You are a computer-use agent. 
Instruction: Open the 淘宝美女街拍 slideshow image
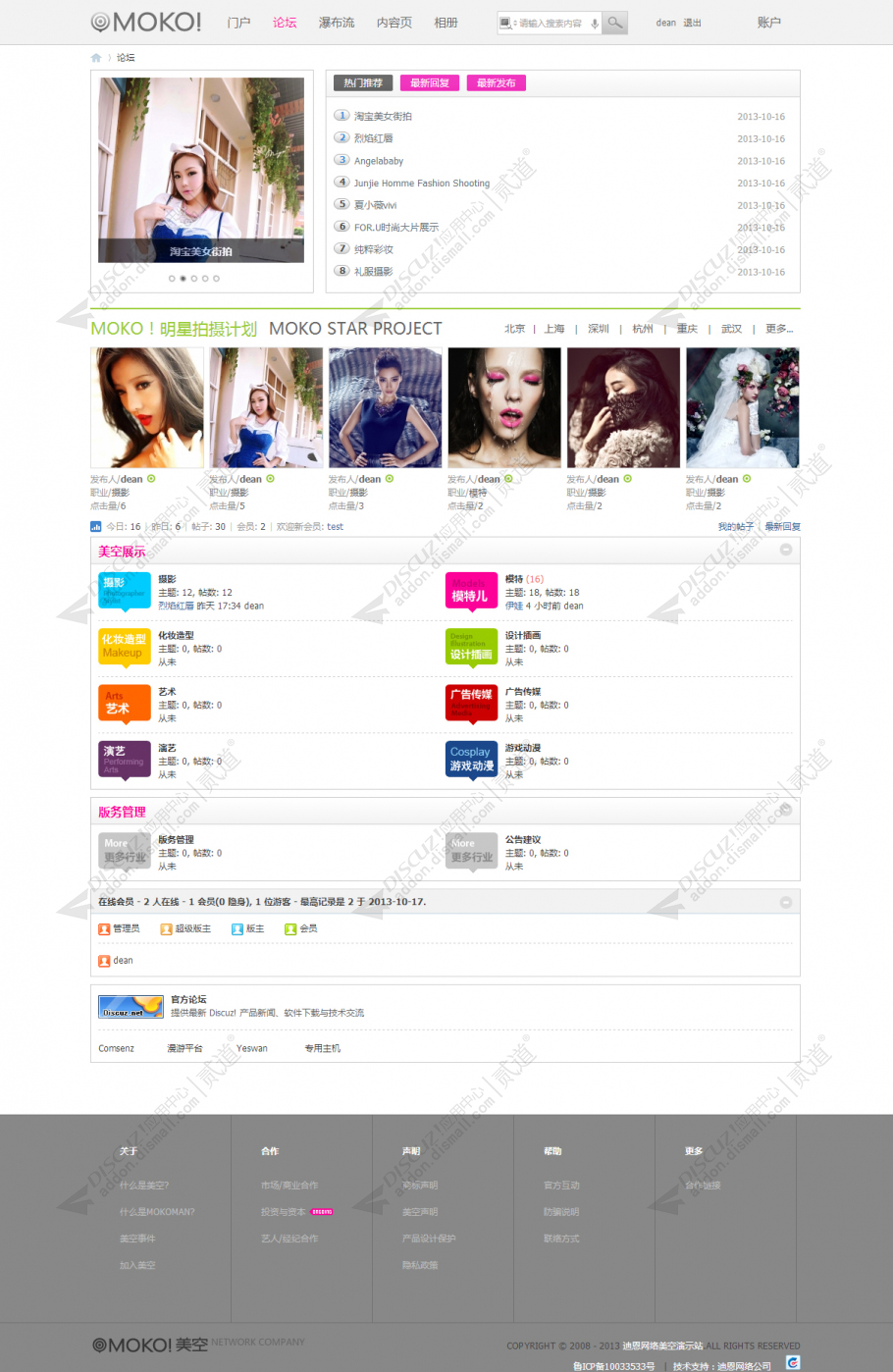(201, 170)
